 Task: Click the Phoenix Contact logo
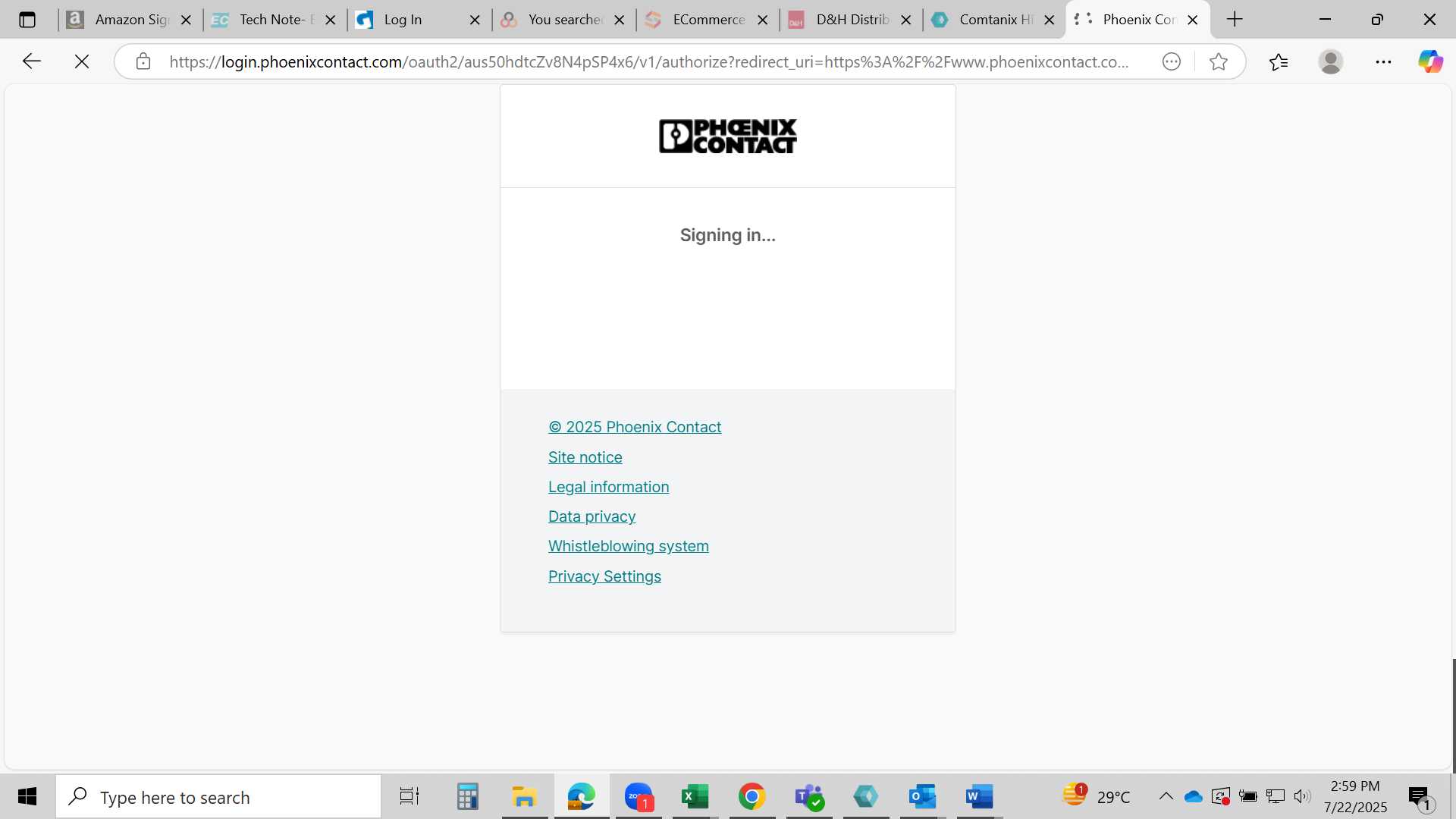click(728, 136)
